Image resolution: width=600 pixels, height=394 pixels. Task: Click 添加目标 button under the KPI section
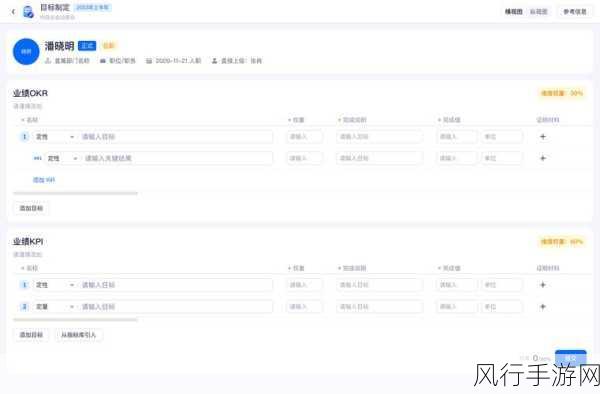pos(31,335)
